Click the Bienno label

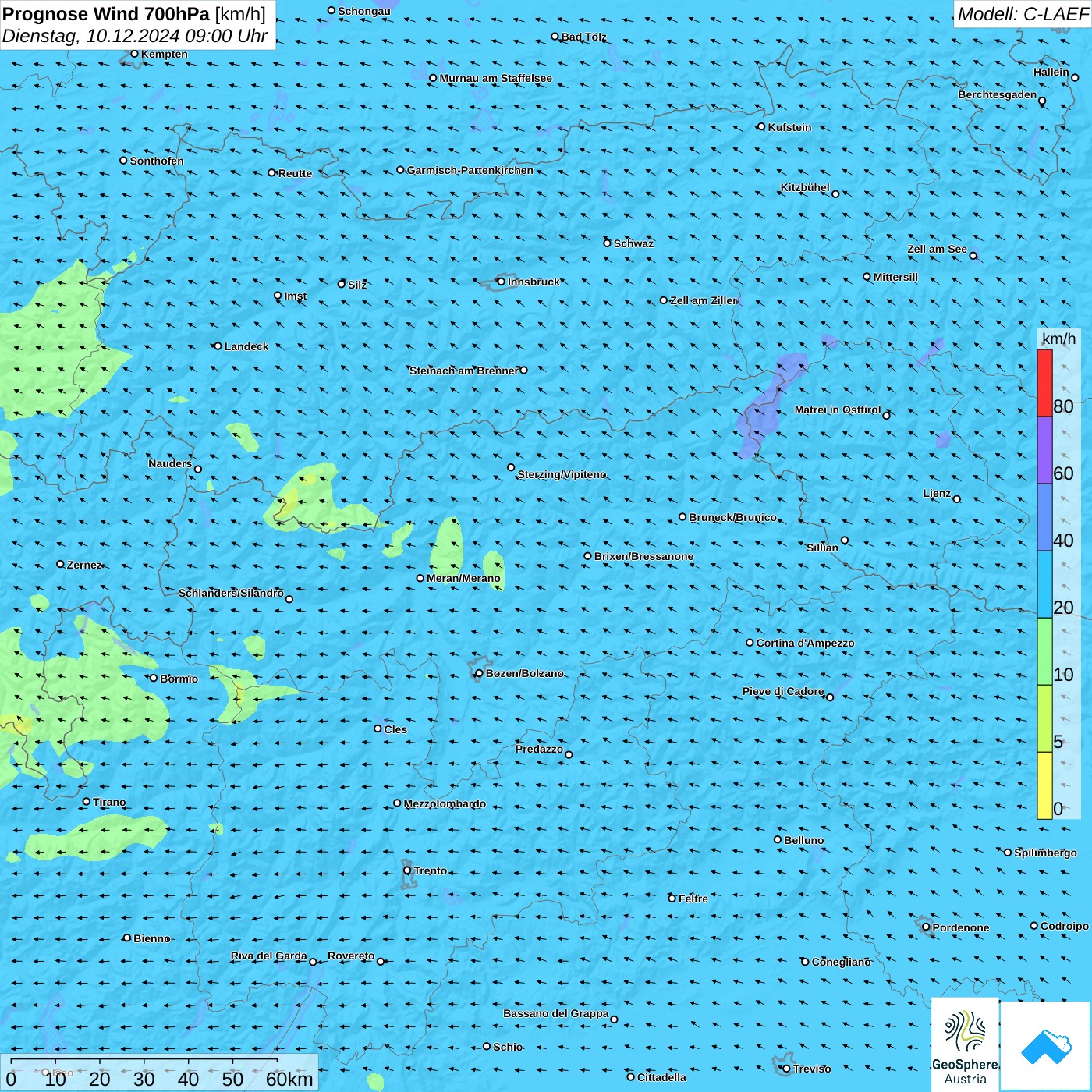[x=151, y=938]
